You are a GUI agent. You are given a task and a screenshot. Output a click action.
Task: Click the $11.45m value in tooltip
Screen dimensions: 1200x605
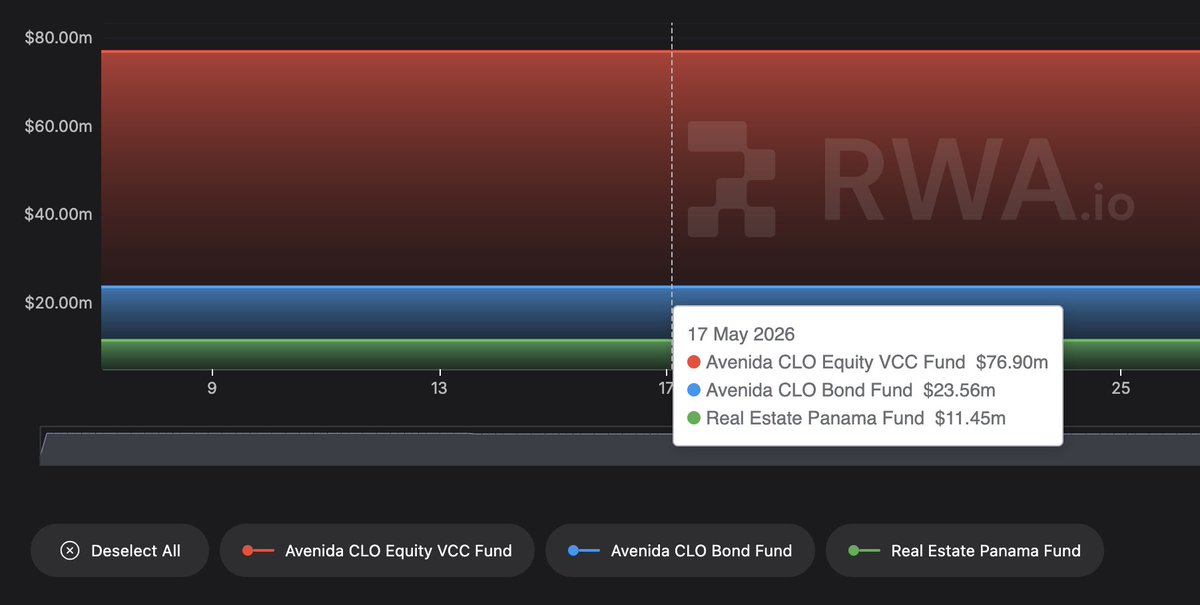click(x=970, y=418)
